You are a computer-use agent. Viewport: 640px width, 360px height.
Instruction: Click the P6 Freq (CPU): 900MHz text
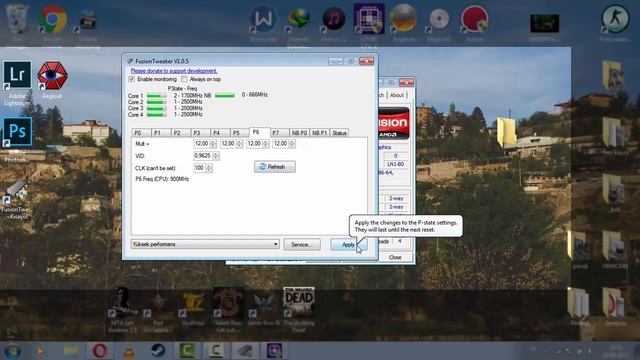click(x=162, y=179)
